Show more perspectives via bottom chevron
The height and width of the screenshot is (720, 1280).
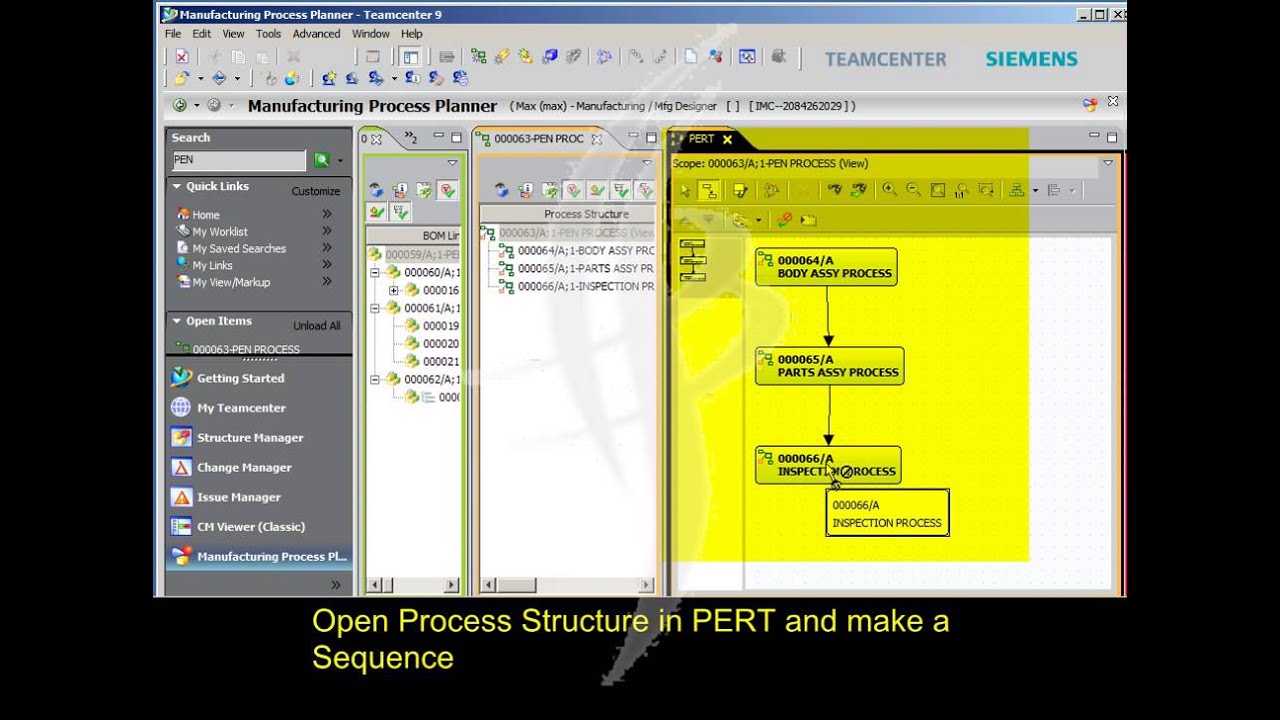[336, 585]
